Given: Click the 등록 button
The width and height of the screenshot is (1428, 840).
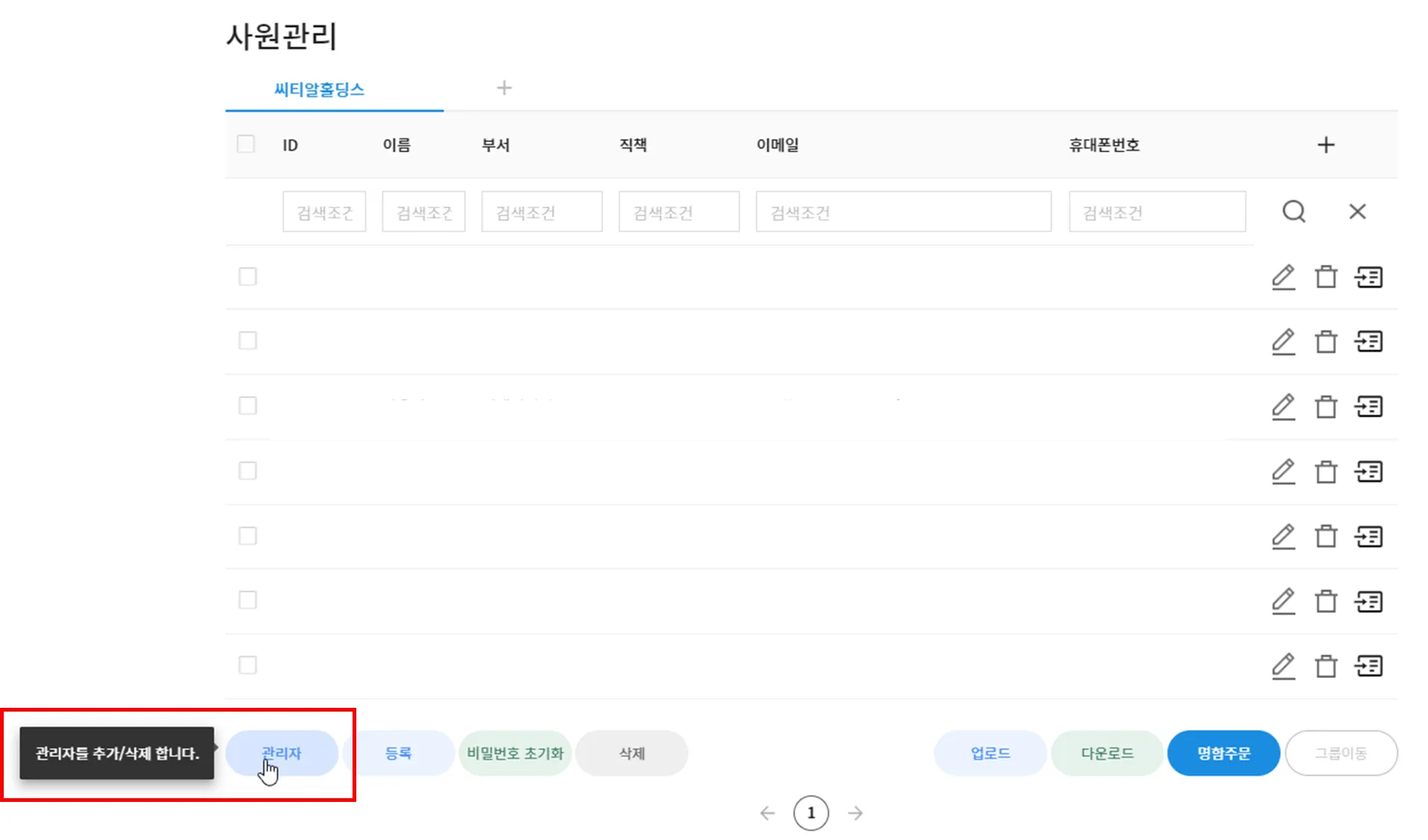Looking at the screenshot, I should (398, 753).
